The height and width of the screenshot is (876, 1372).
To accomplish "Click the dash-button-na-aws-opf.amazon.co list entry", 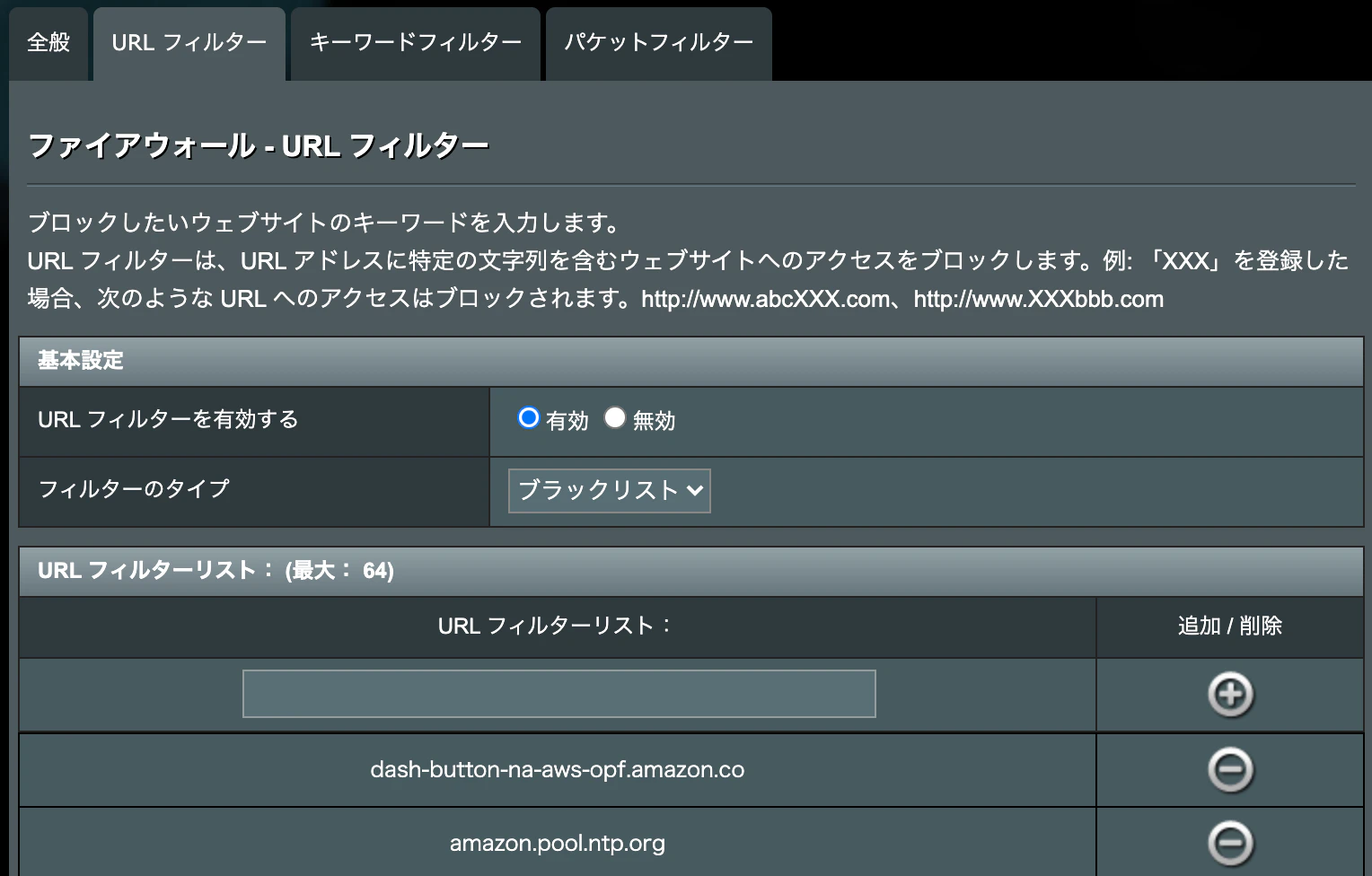I will tap(558, 769).
